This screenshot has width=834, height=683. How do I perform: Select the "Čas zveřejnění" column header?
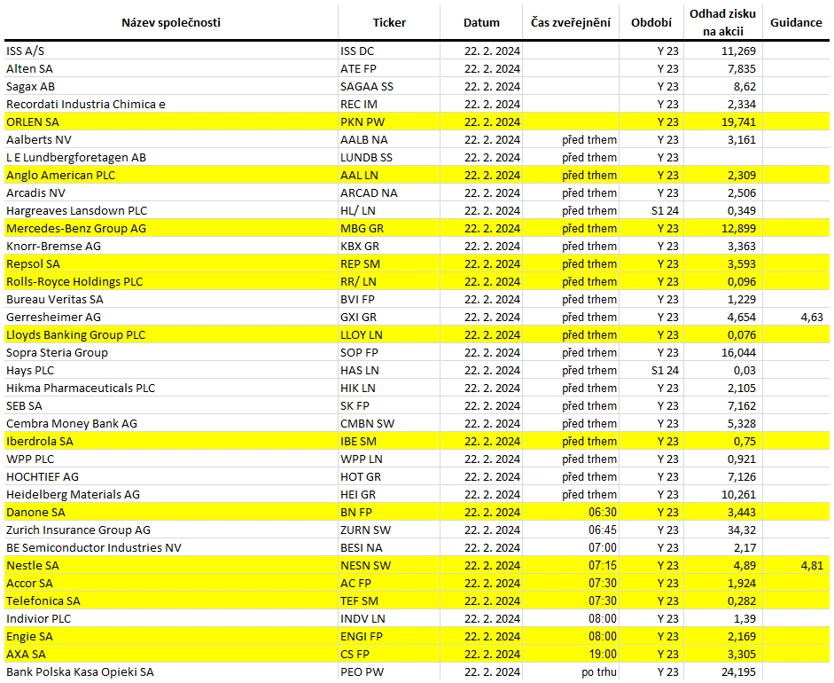(570, 23)
